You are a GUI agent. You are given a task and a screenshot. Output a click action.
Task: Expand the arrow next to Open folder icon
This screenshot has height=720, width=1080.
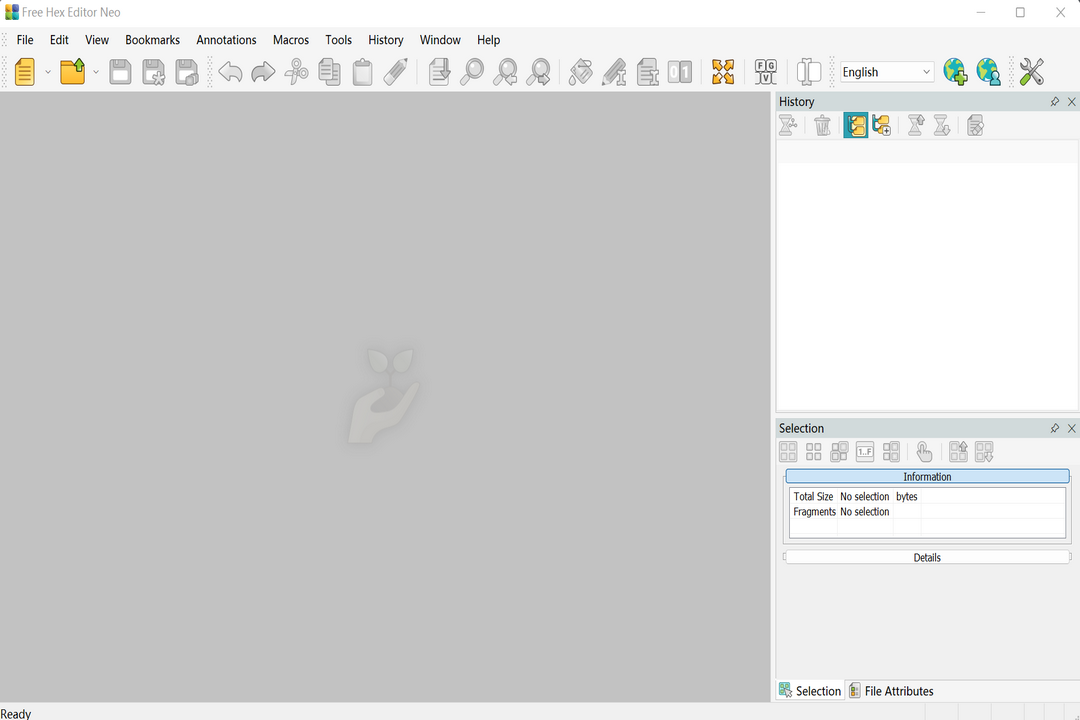pos(96,72)
